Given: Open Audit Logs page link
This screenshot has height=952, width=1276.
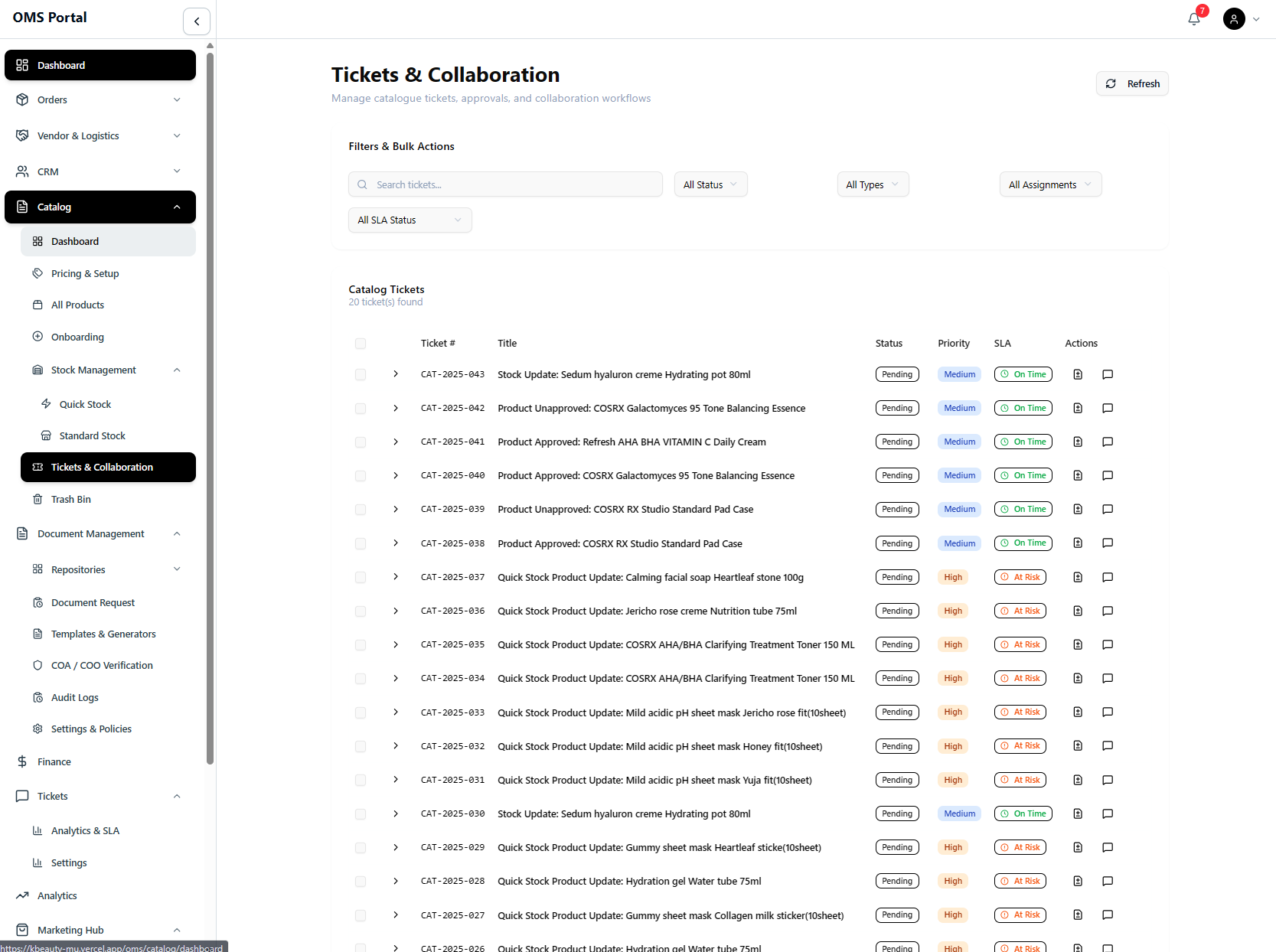Looking at the screenshot, I should [x=108, y=697].
